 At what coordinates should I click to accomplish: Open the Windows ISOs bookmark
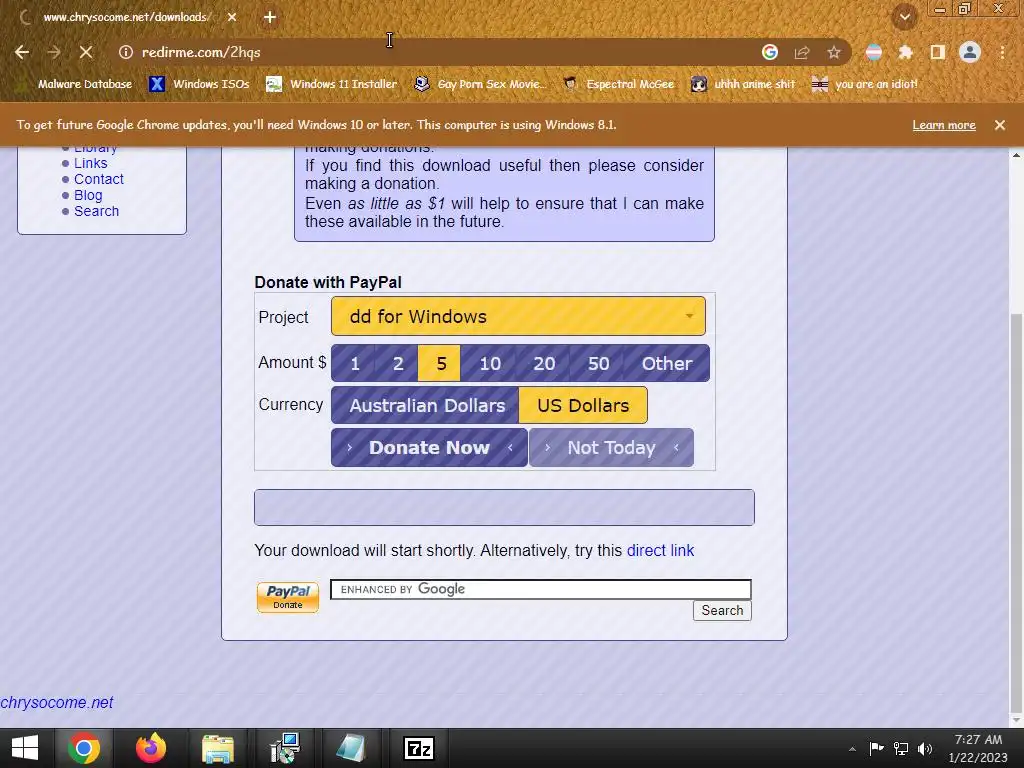point(199,84)
